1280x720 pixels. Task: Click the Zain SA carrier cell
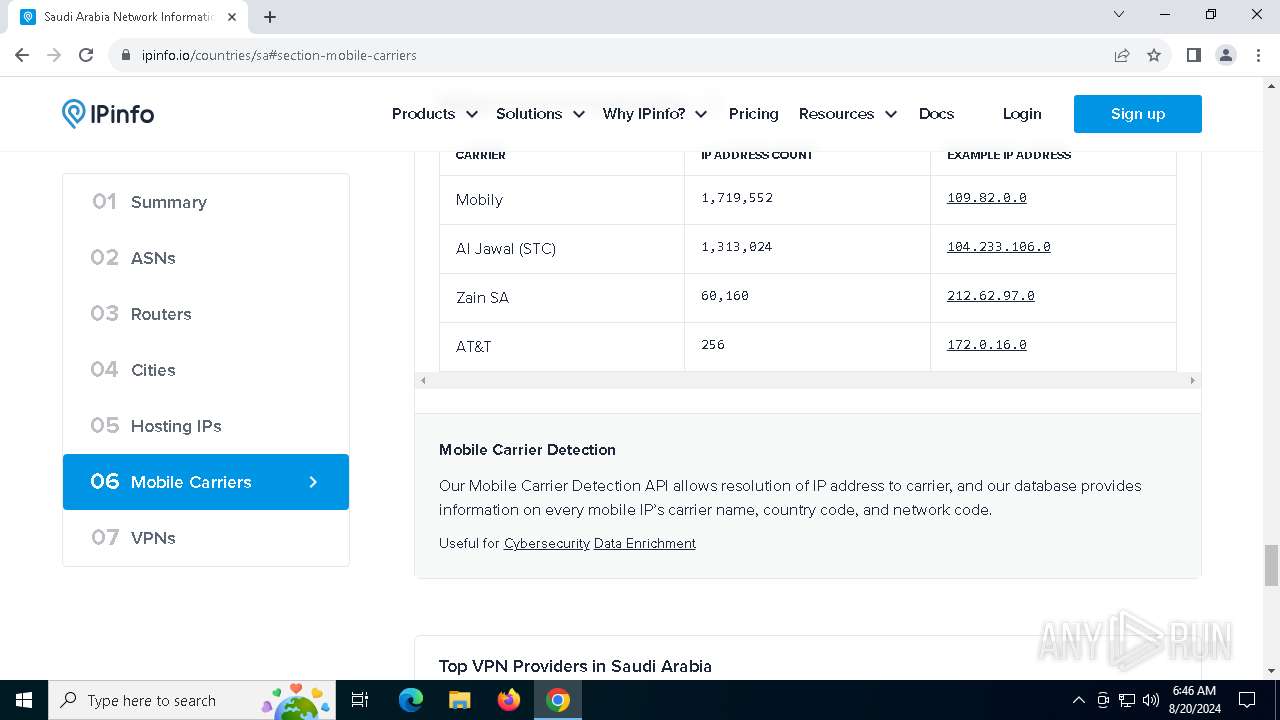[x=562, y=298]
